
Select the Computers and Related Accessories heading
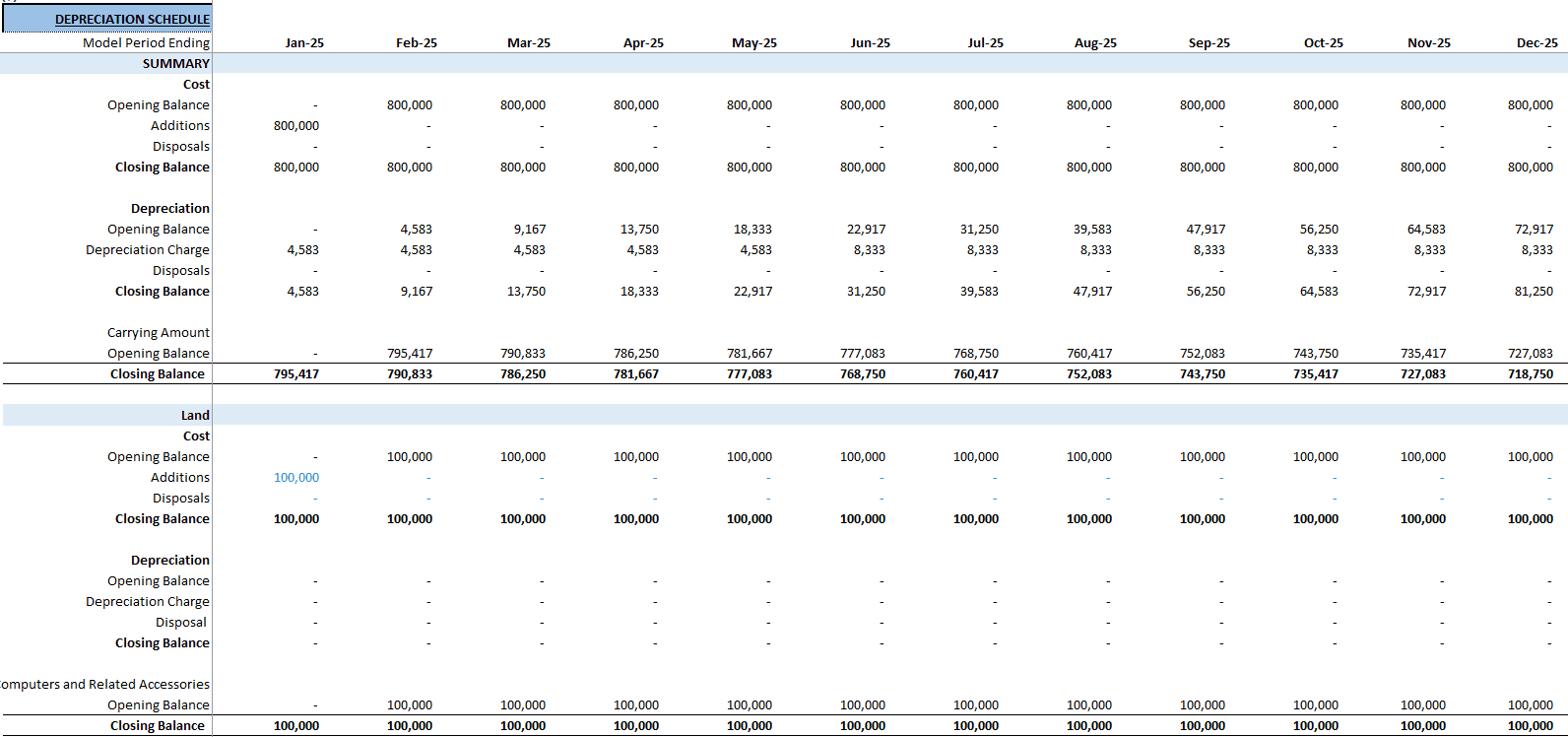pyautogui.click(x=105, y=685)
